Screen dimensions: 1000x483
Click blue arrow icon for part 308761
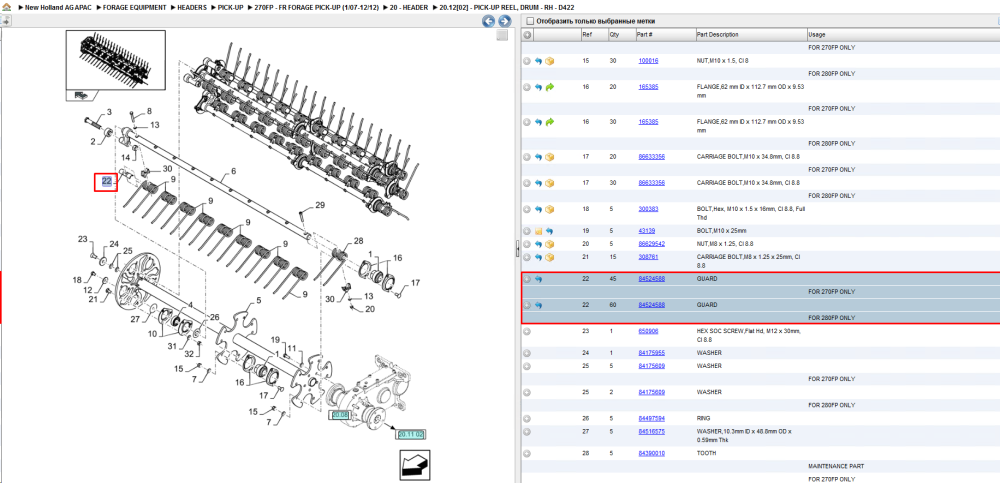pyautogui.click(x=538, y=257)
